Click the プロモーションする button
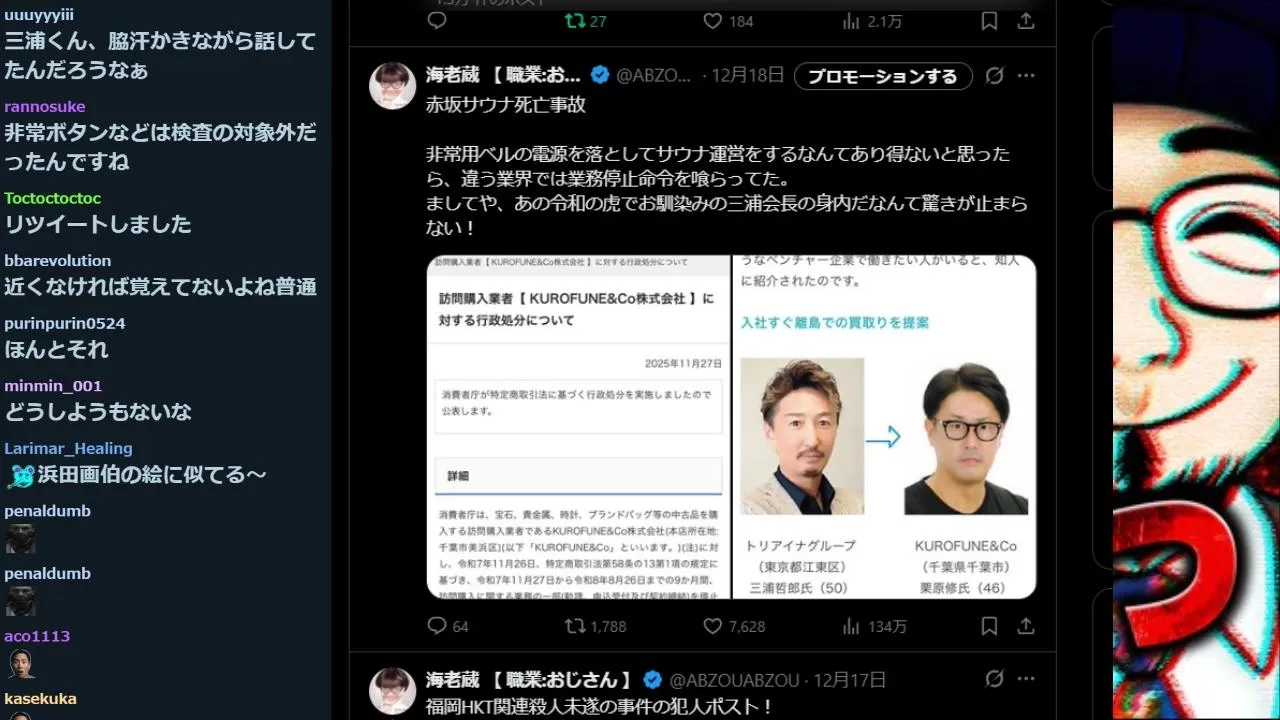Viewport: 1280px width, 720px height. pyautogui.click(x=883, y=76)
